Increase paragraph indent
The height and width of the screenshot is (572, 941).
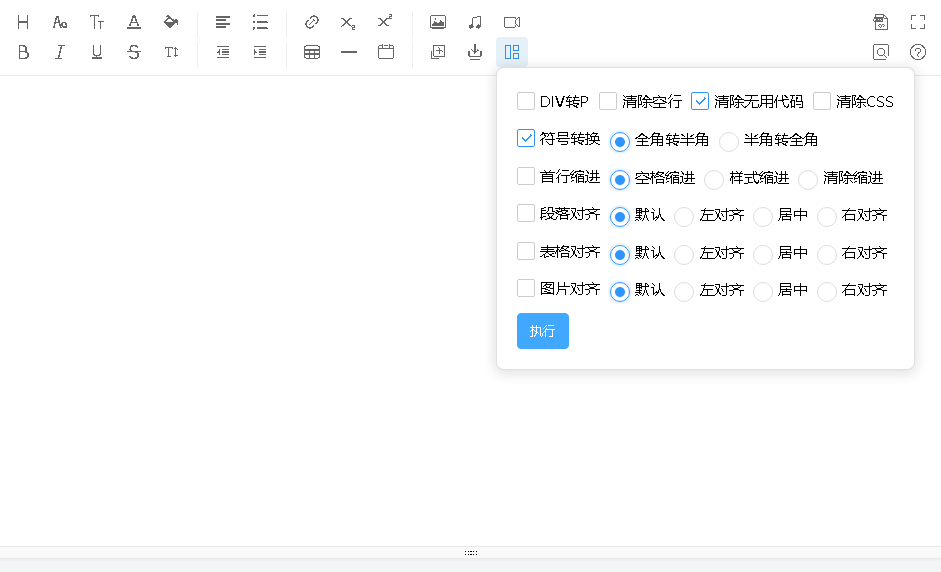coord(260,52)
